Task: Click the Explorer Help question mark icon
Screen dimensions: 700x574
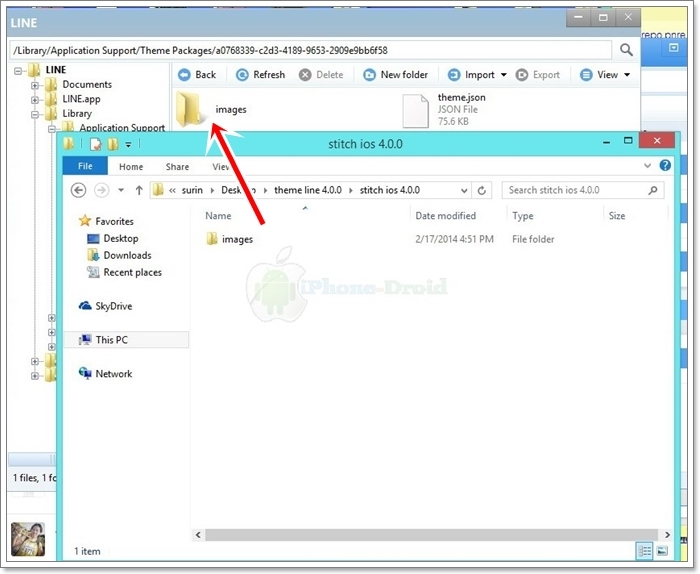Action: coord(665,166)
